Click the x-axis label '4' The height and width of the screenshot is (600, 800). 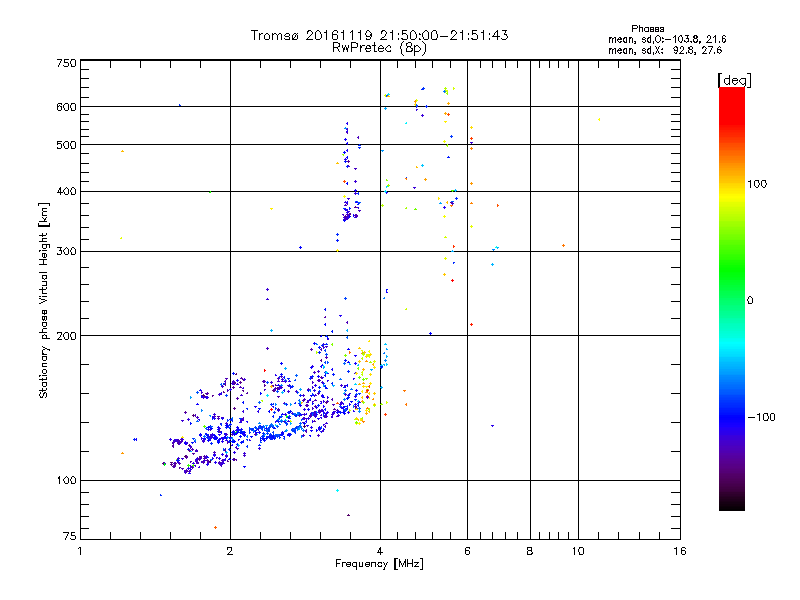coord(380,551)
